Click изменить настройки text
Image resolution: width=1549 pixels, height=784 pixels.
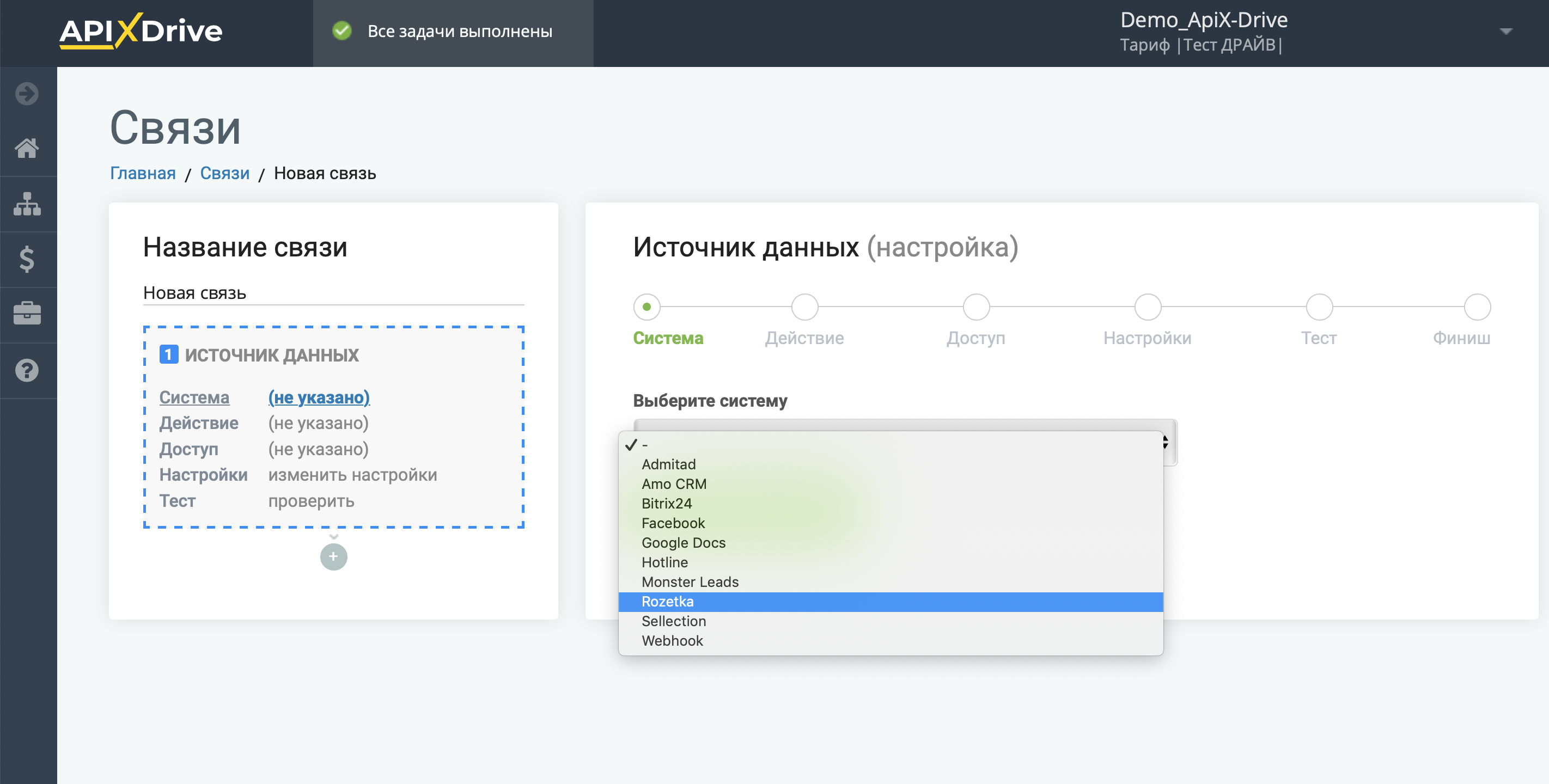pos(352,475)
